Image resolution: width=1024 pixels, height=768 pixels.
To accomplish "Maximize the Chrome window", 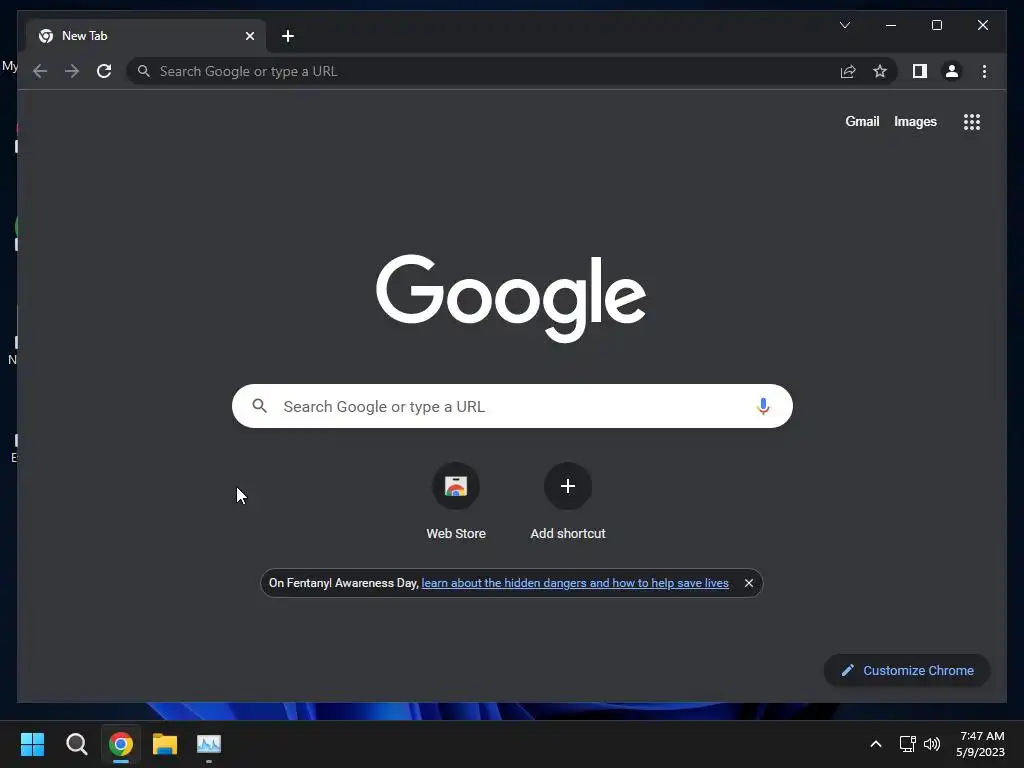I will point(936,25).
